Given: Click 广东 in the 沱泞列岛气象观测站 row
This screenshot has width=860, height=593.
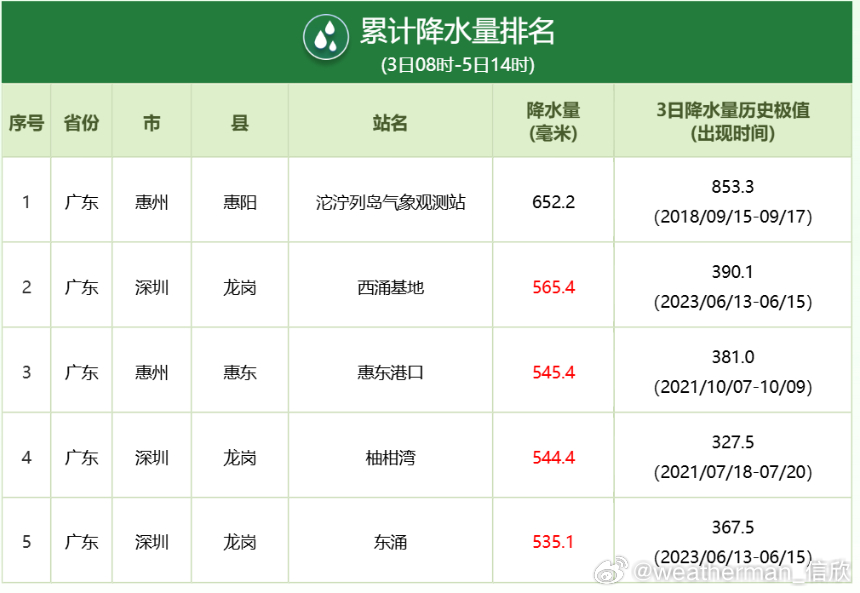Looking at the screenshot, I should [81, 202].
